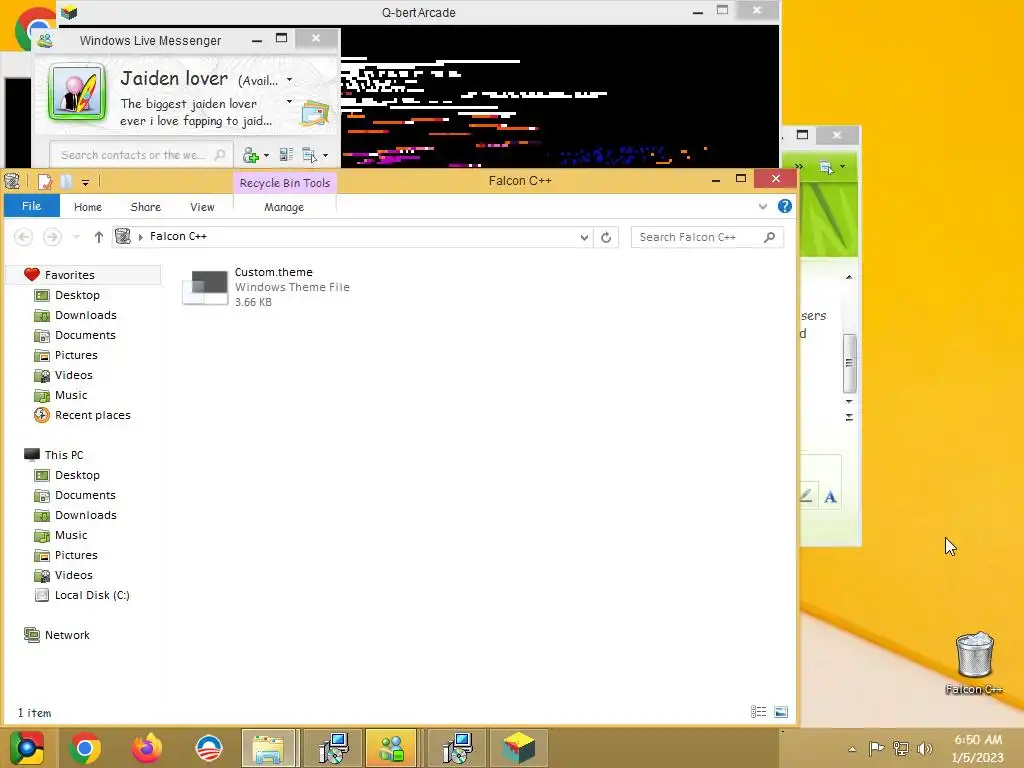Click the Properties quick access toolbar icon
The width and height of the screenshot is (1024, 768).
click(44, 182)
